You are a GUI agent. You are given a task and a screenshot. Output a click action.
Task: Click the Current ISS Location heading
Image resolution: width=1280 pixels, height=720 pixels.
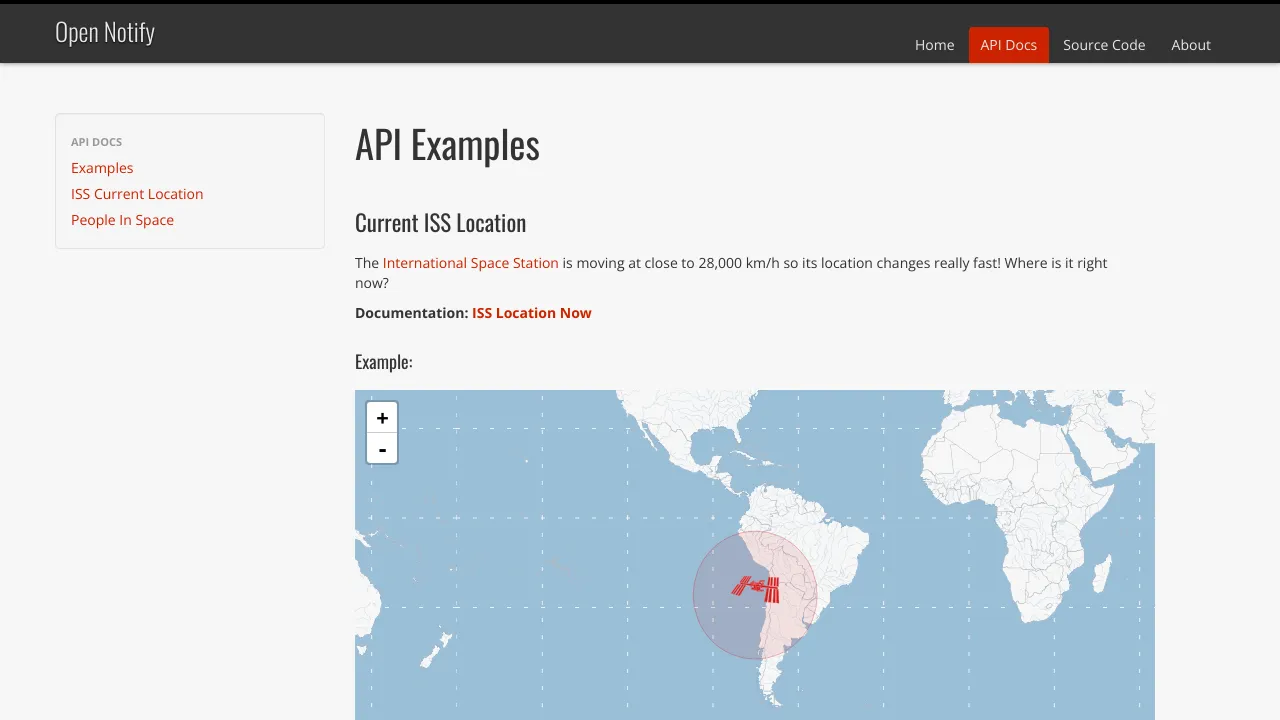(x=440, y=223)
